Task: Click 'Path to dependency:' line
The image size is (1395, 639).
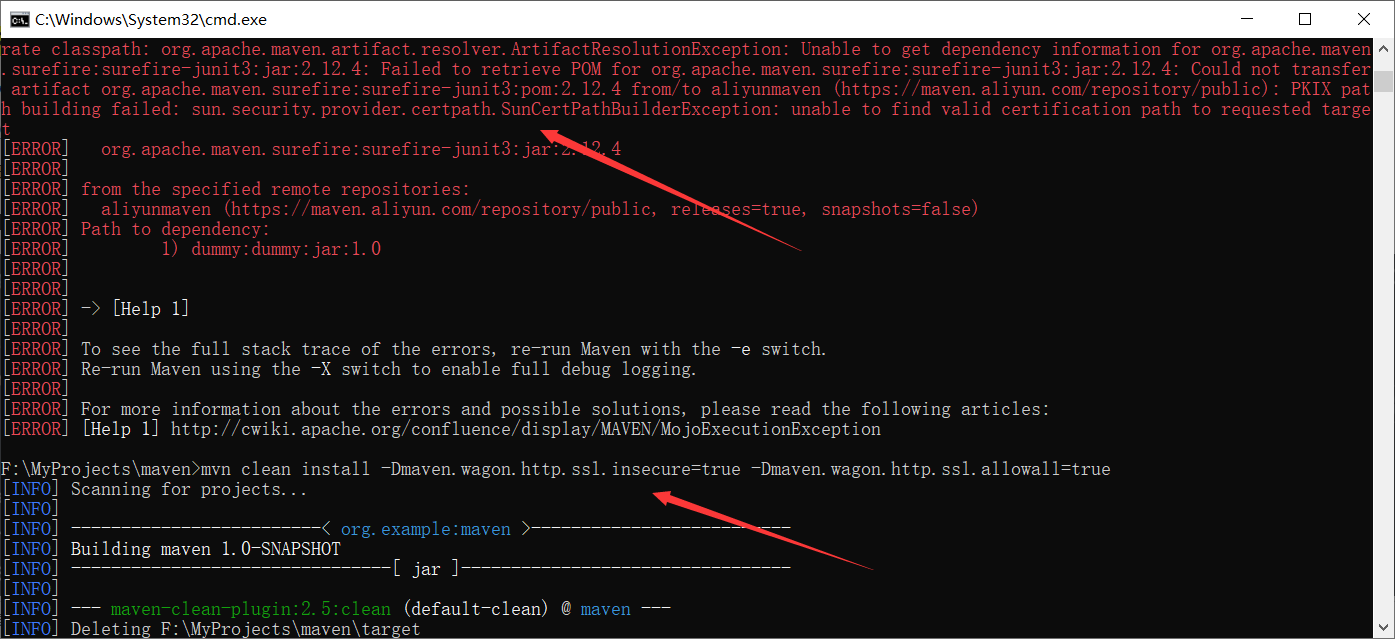Action: click(x=176, y=229)
